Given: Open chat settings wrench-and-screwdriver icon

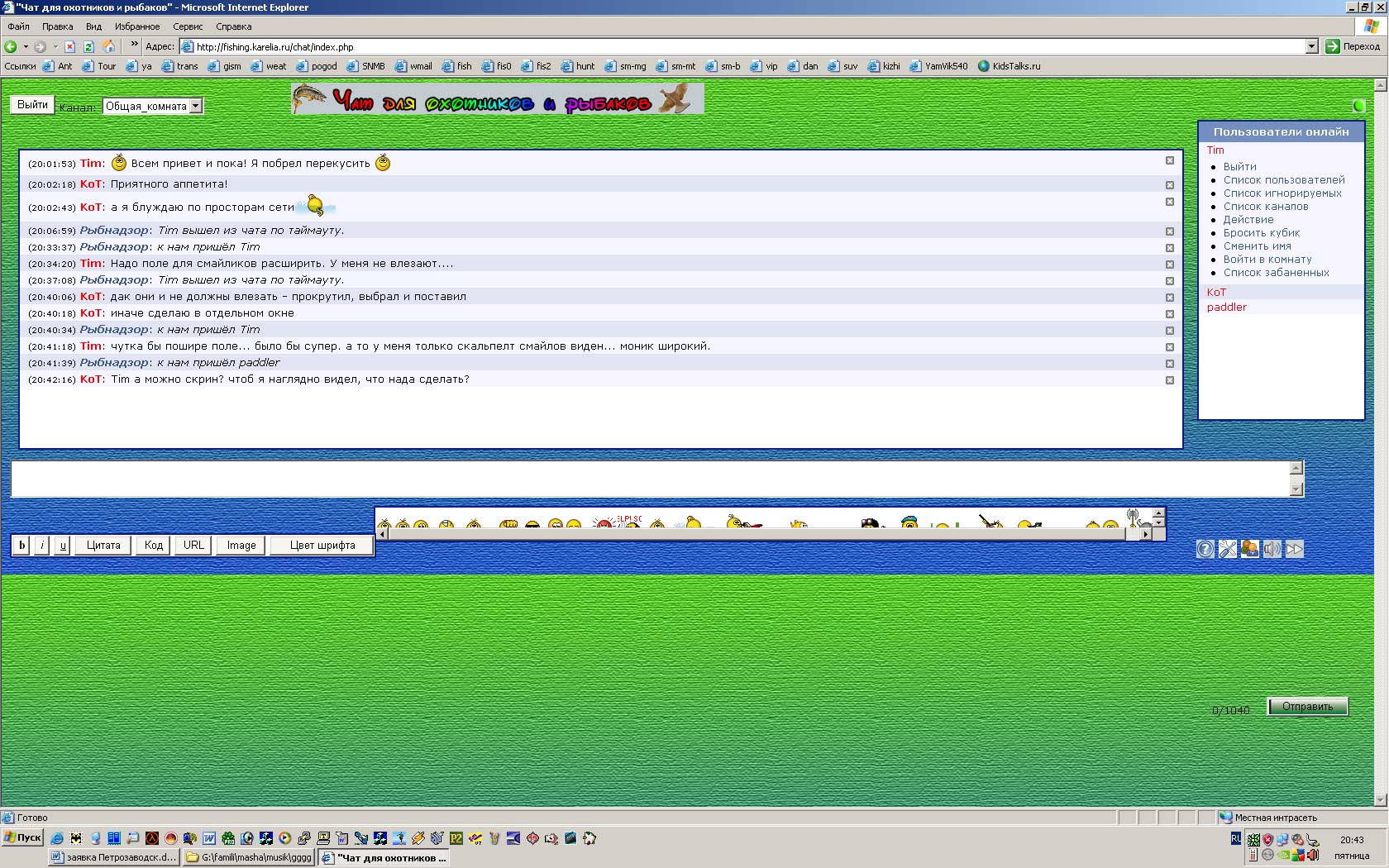Looking at the screenshot, I should [1228, 549].
